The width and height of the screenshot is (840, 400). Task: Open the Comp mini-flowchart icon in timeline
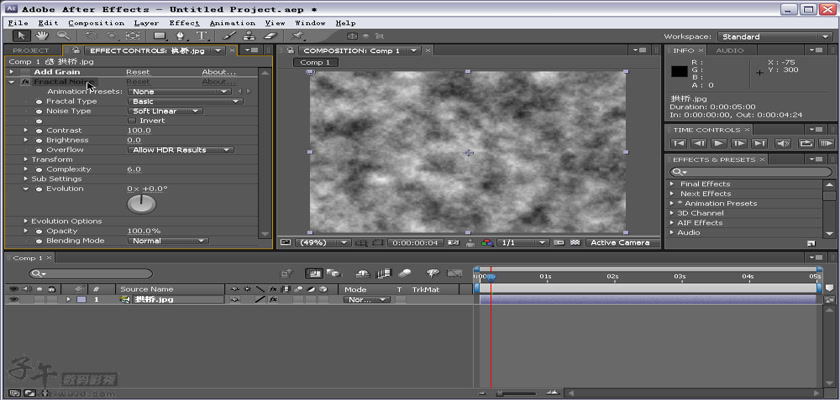(x=287, y=274)
